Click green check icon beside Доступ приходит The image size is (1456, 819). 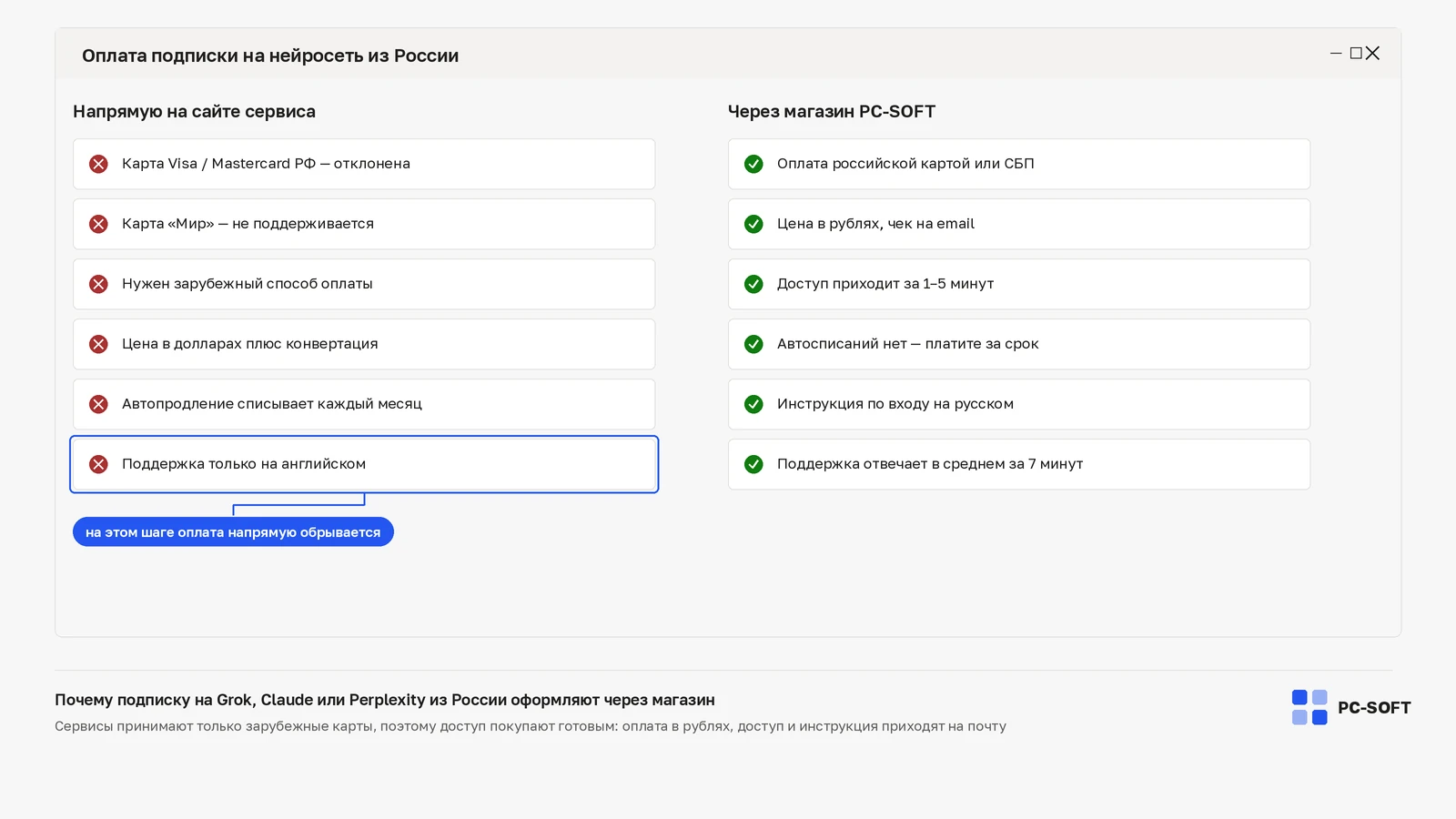point(753,284)
